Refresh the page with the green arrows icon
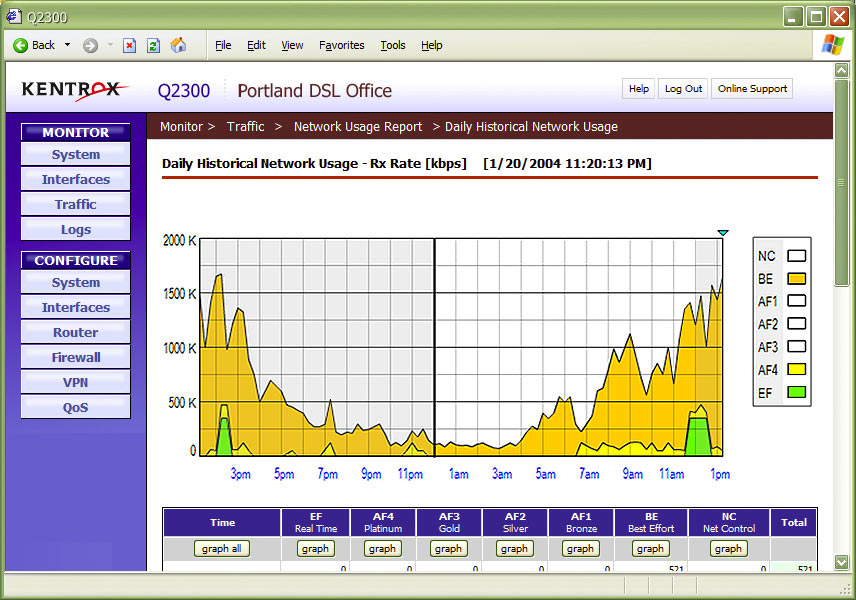The width and height of the screenshot is (856, 600). coord(153,45)
